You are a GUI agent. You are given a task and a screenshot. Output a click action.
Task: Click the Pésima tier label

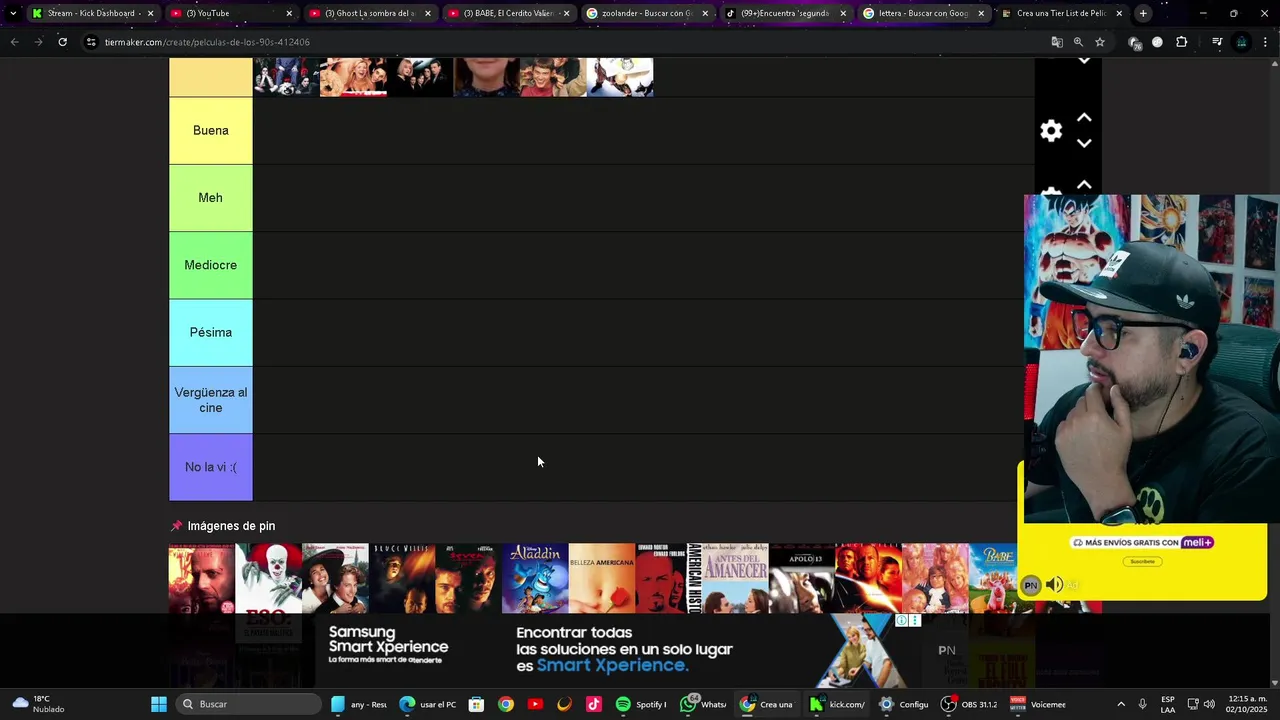point(211,332)
